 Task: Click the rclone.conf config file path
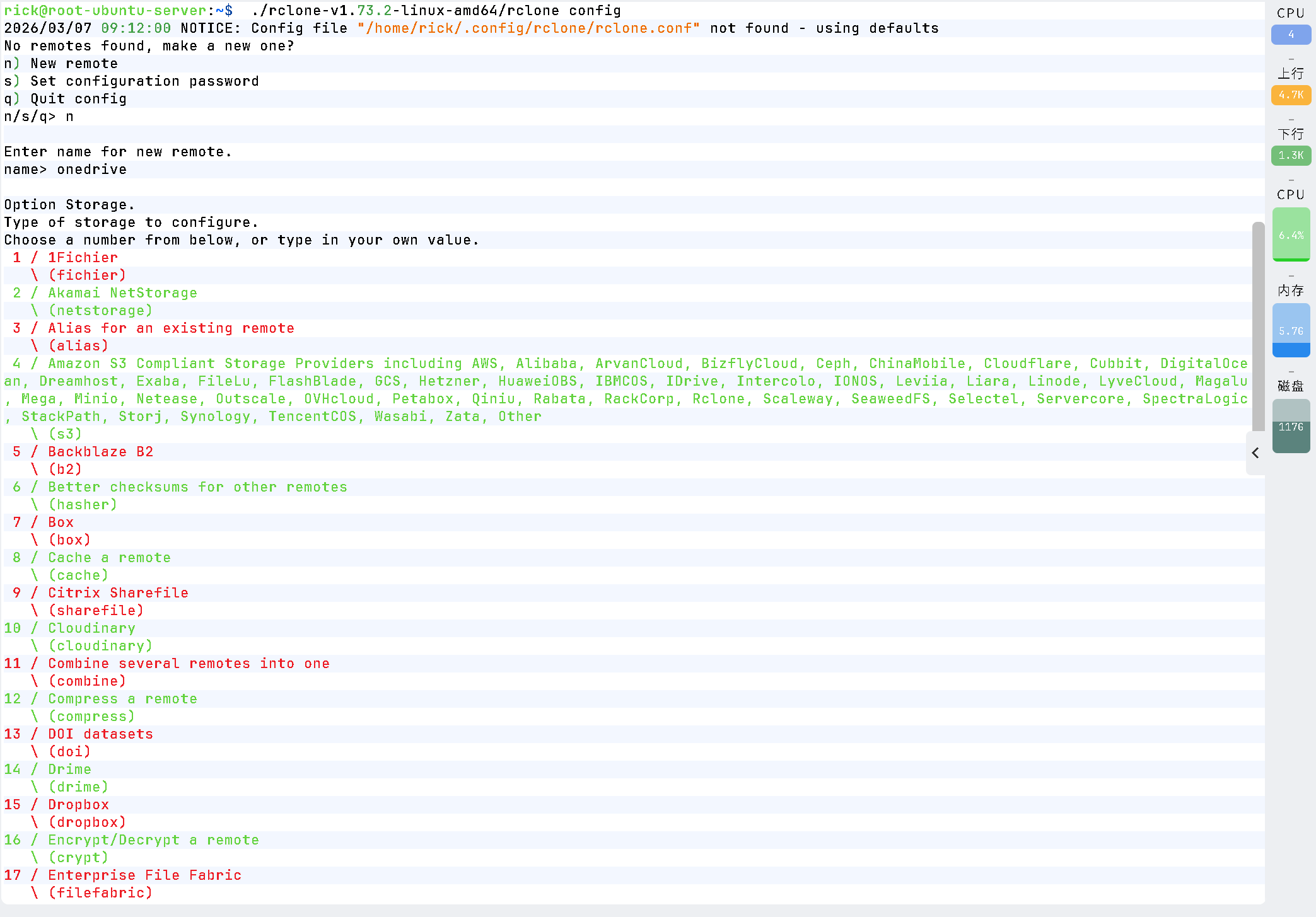528,28
